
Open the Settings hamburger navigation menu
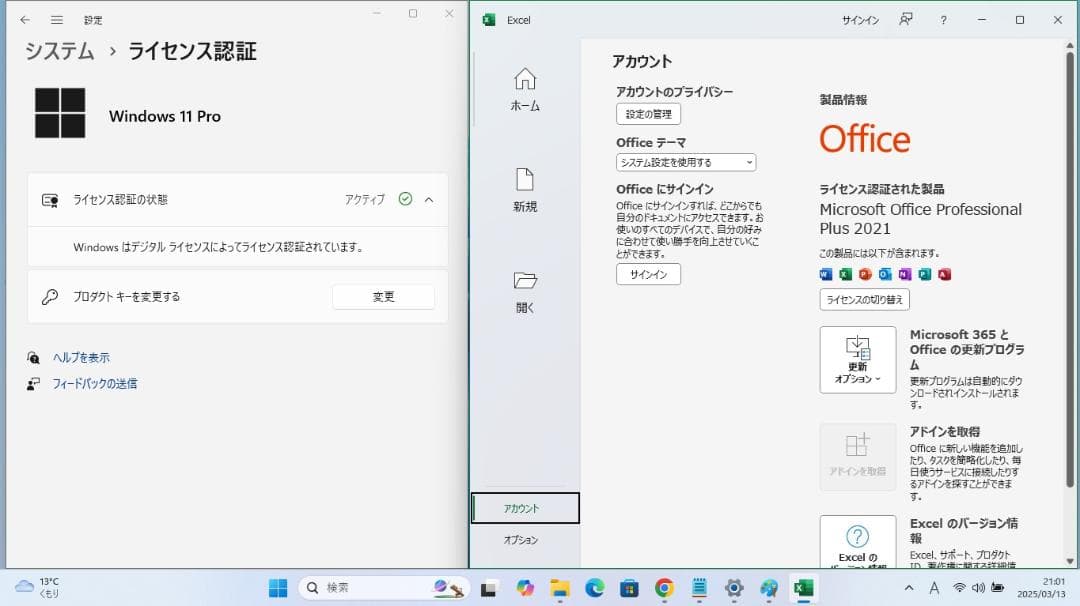[57, 20]
